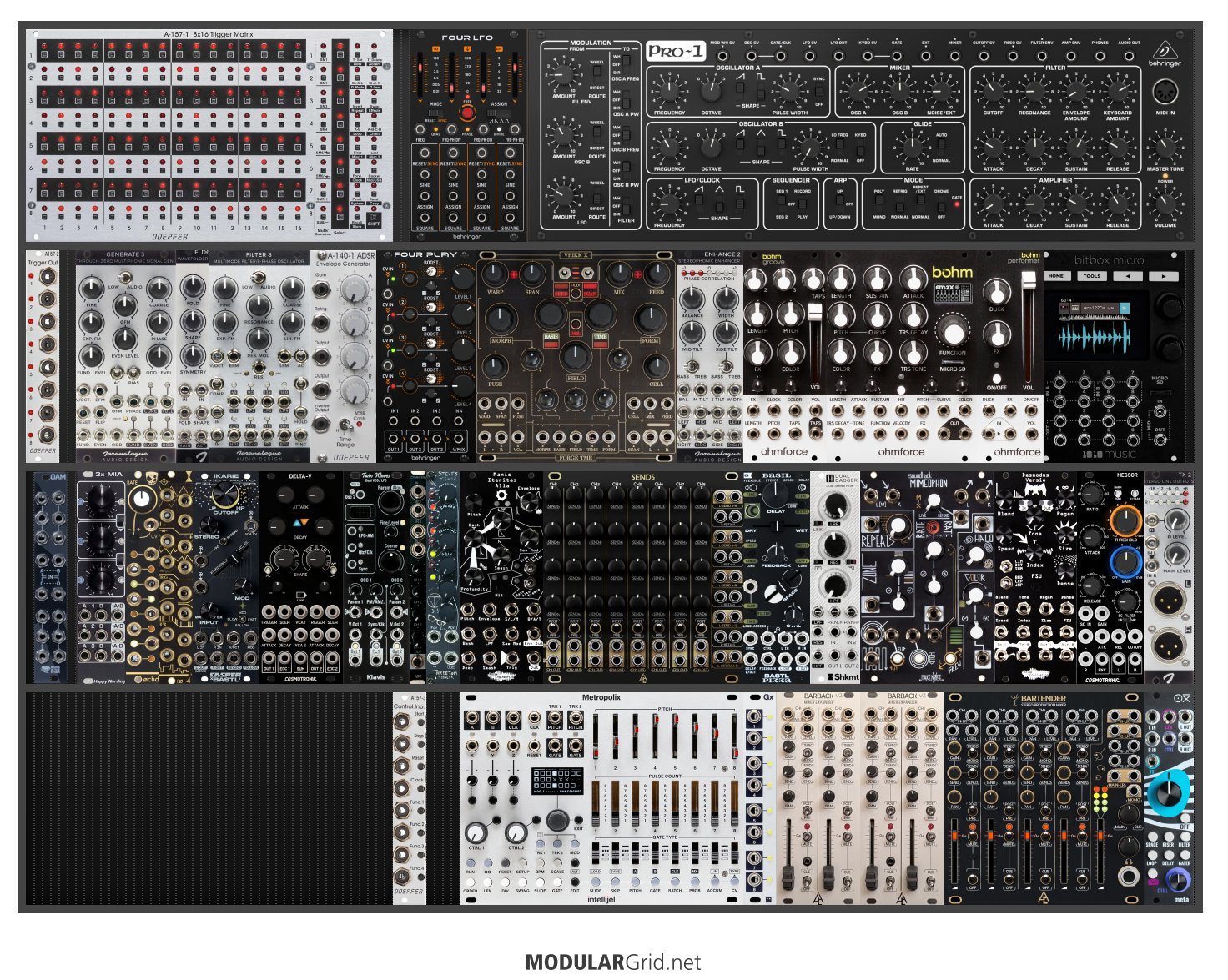Click the Glide Rate knob on Pro-1

(x=912, y=147)
